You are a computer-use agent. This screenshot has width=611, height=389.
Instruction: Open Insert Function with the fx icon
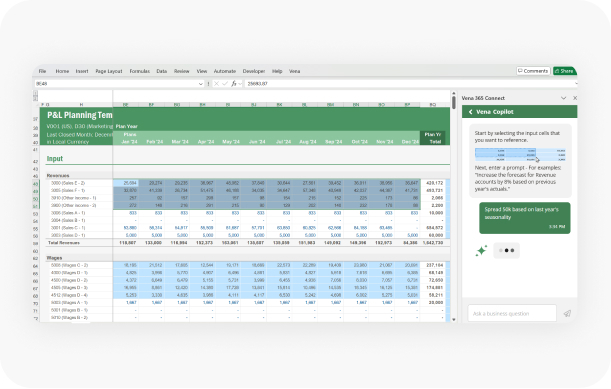234,84
